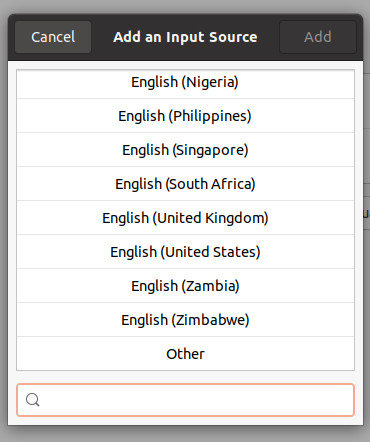Pick English (South Africa) layout
This screenshot has width=370, height=442.
click(185, 184)
